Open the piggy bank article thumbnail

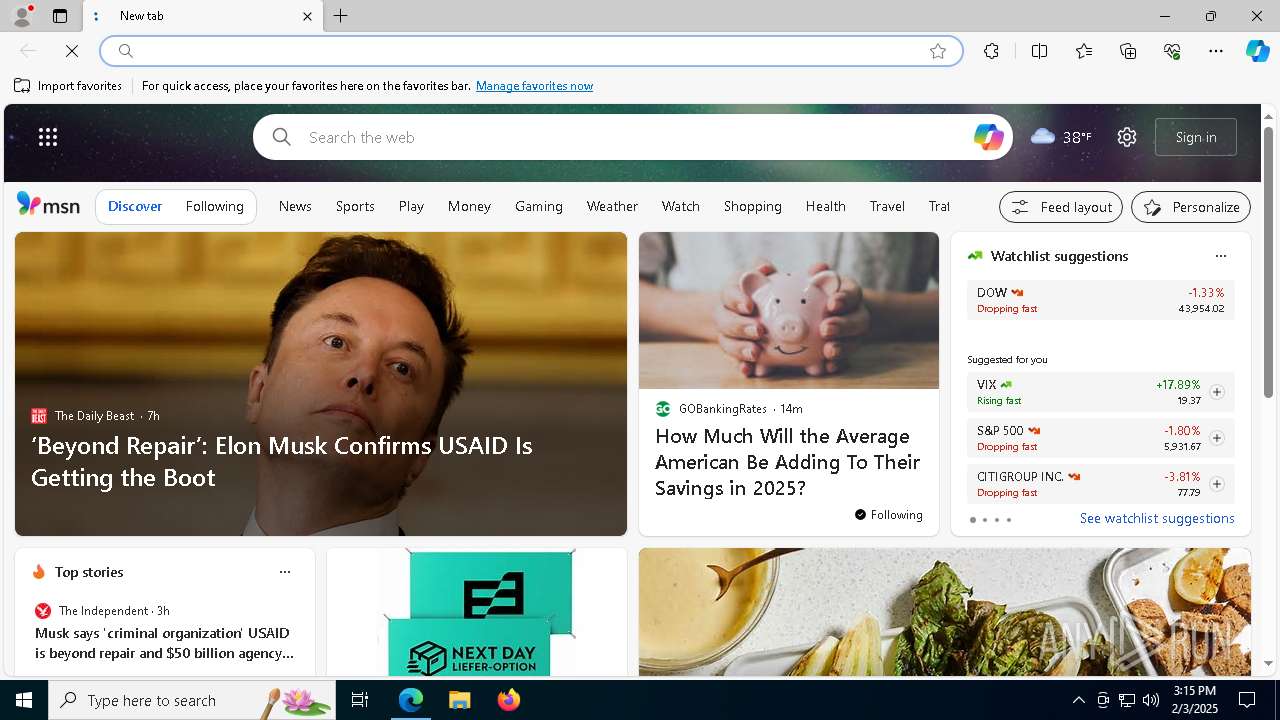coord(789,310)
